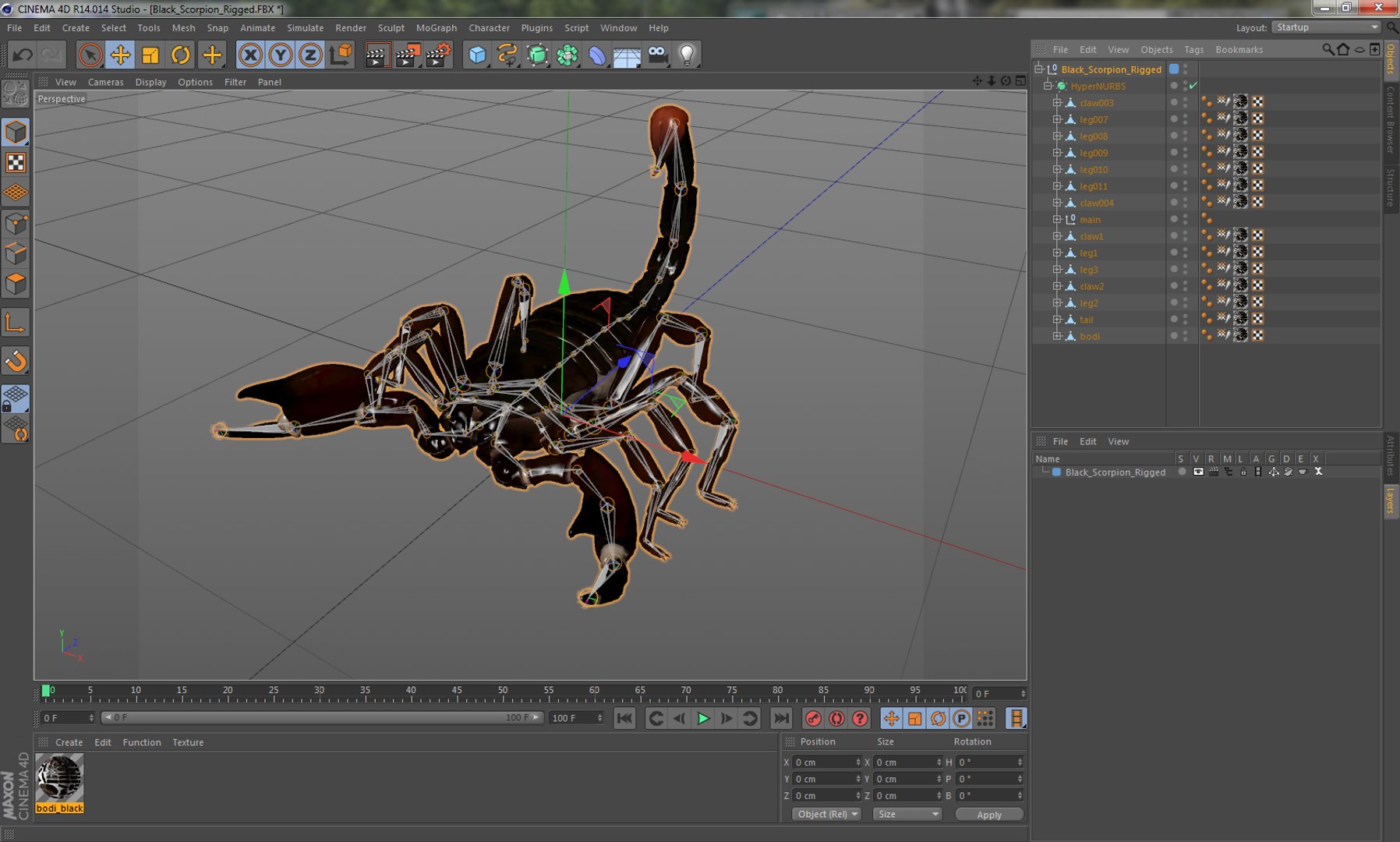Add a Camera object
Viewport: 1400px width, 842px height.
[658, 55]
